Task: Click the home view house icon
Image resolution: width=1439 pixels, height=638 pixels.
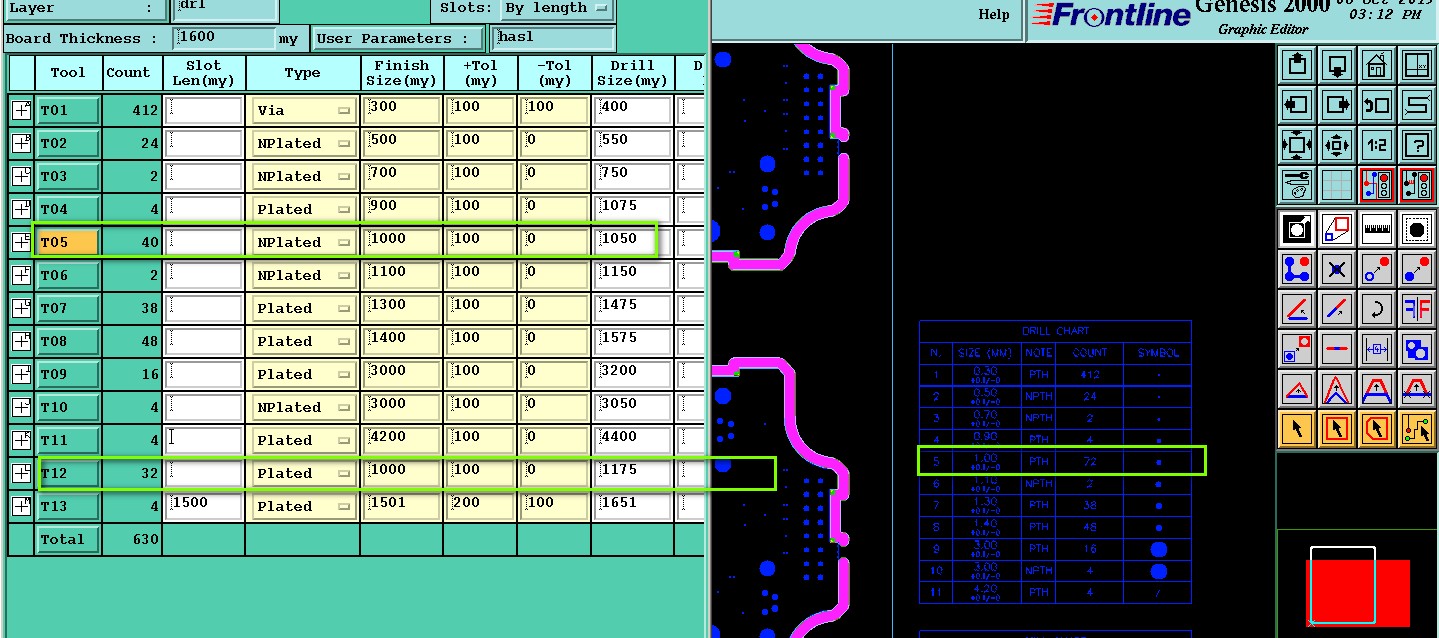Action: [1377, 66]
